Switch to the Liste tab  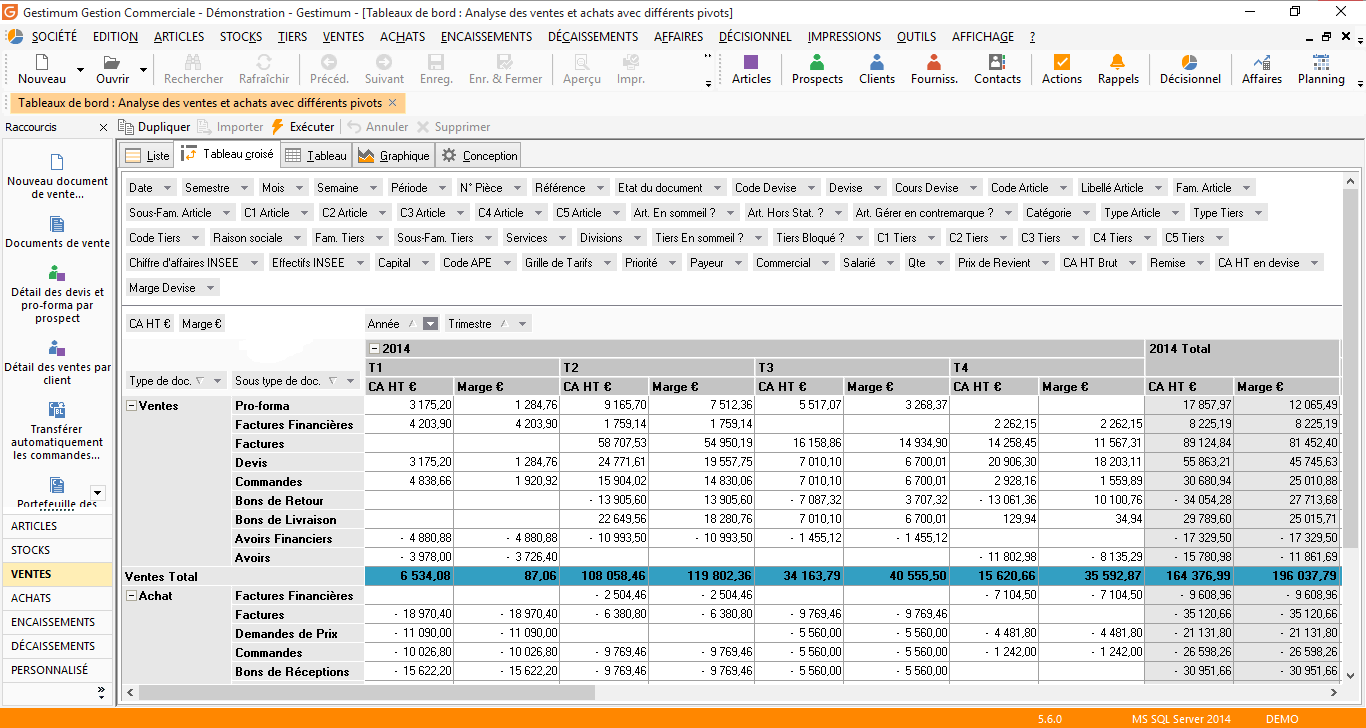click(147, 155)
